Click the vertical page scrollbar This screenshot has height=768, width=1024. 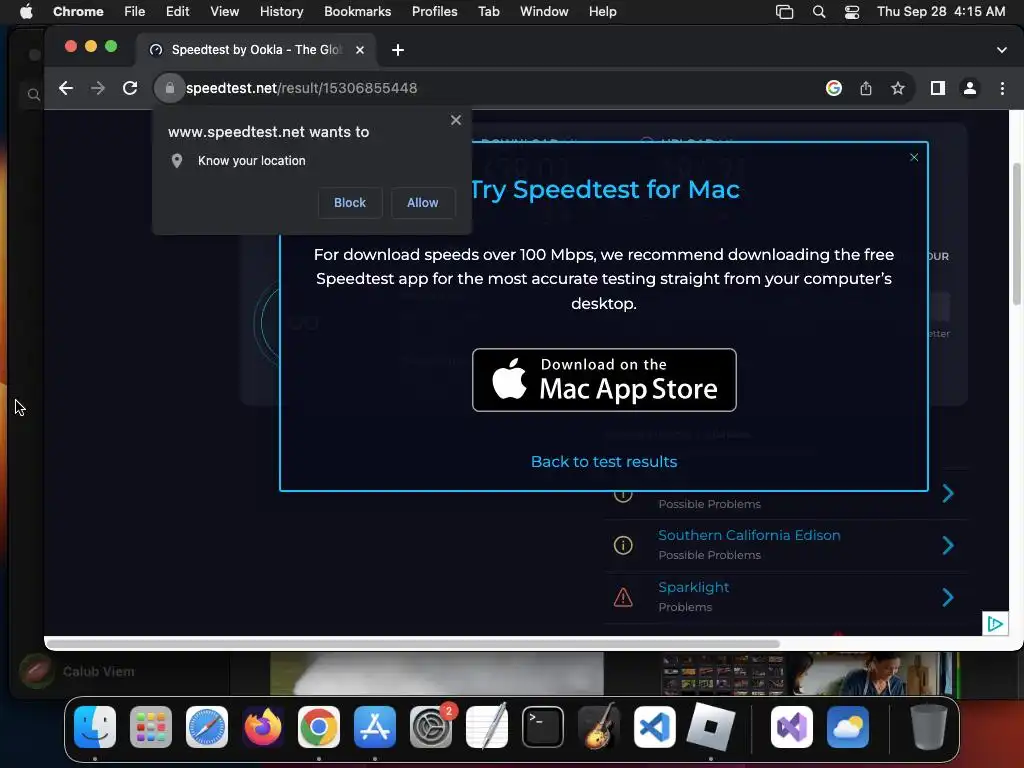pos(1016,234)
